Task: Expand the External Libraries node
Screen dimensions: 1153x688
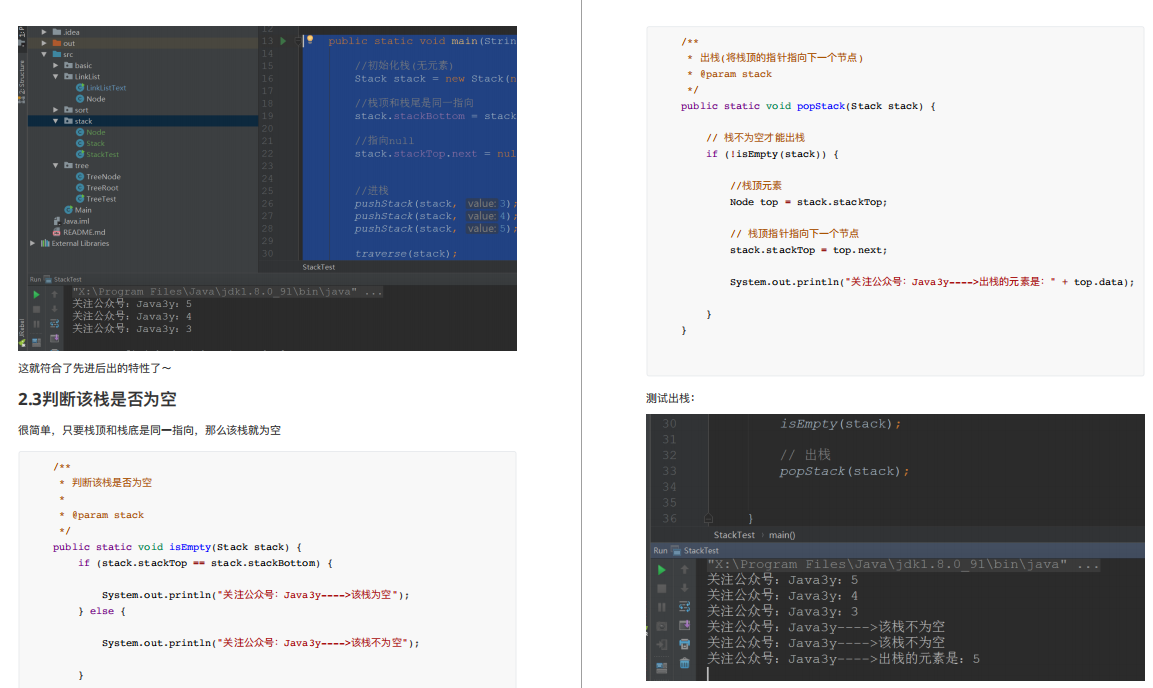Action: point(33,243)
